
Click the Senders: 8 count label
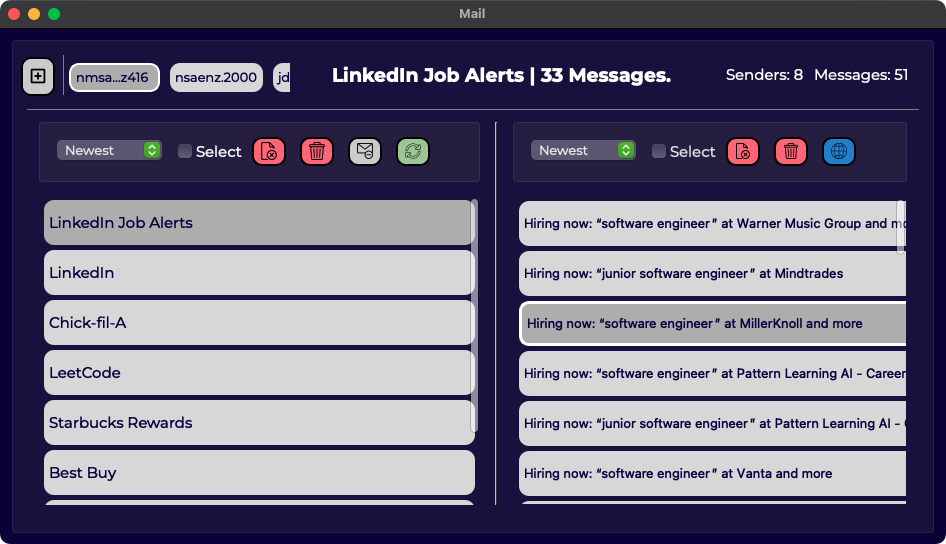click(764, 75)
